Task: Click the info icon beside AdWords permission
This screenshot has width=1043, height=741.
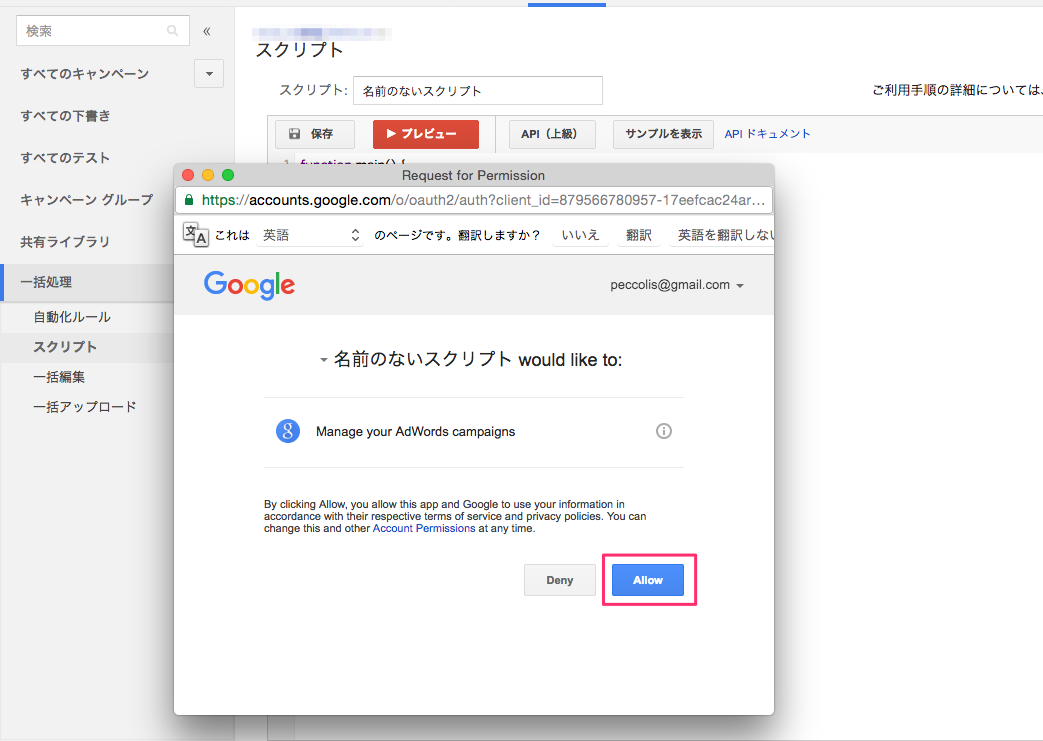Action: click(x=664, y=431)
